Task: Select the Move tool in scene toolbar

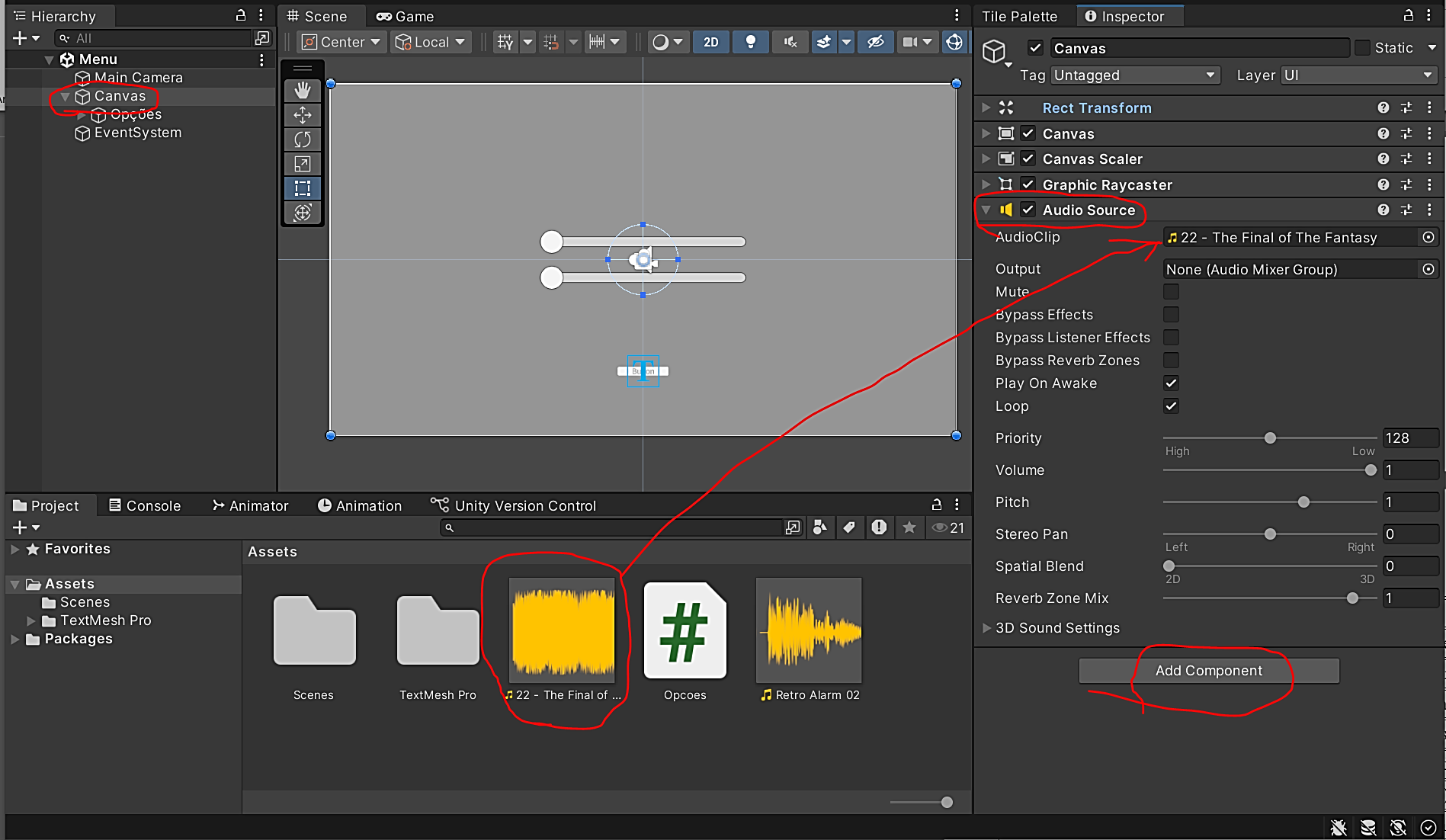Action: tap(303, 115)
